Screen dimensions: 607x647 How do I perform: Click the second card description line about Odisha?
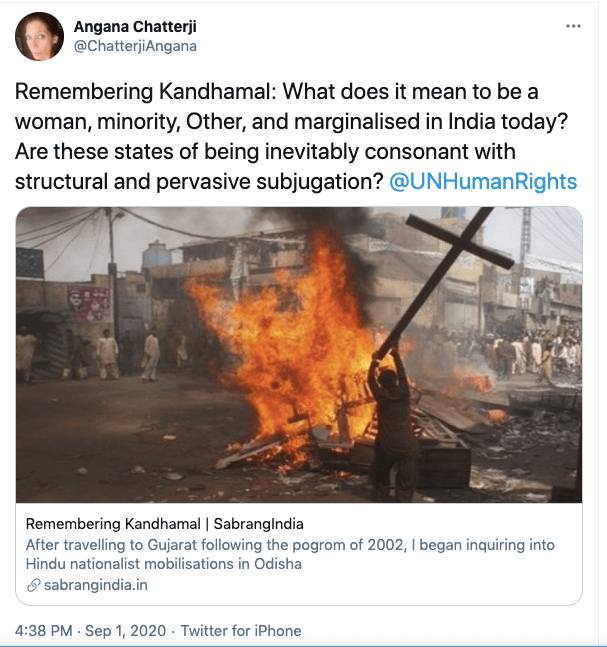pyautogui.click(x=163, y=564)
